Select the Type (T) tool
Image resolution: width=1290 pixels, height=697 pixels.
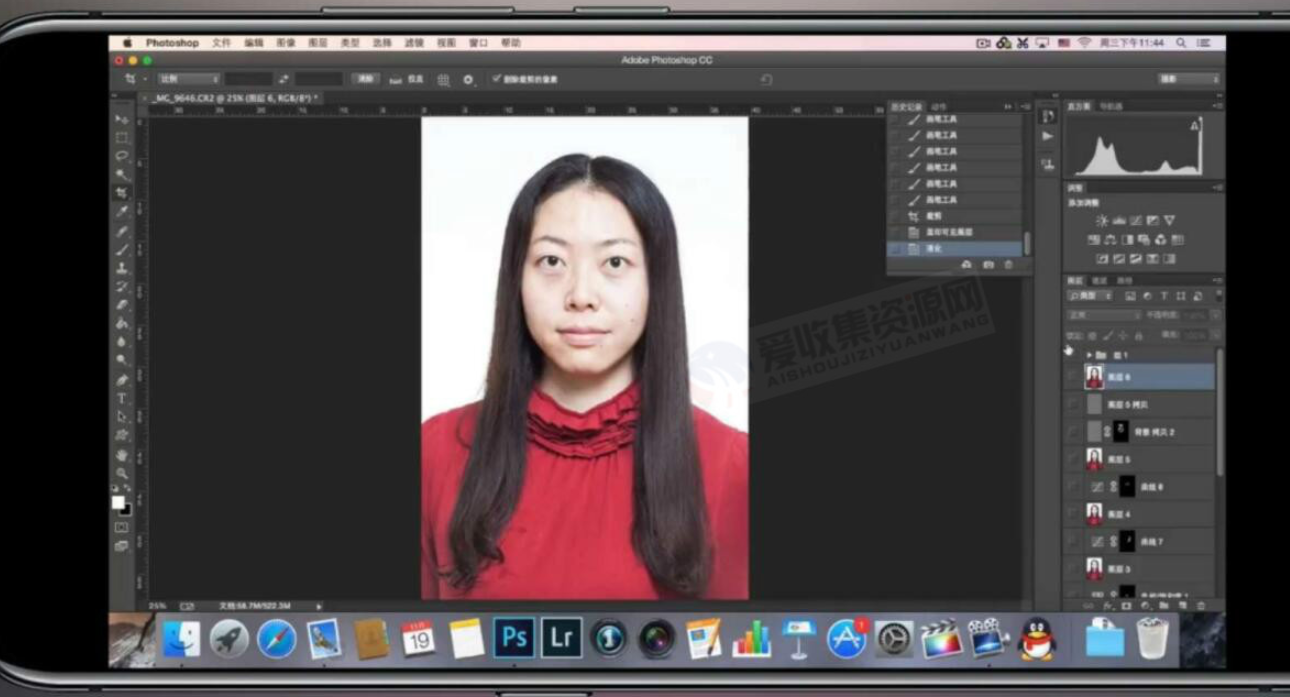(122, 398)
